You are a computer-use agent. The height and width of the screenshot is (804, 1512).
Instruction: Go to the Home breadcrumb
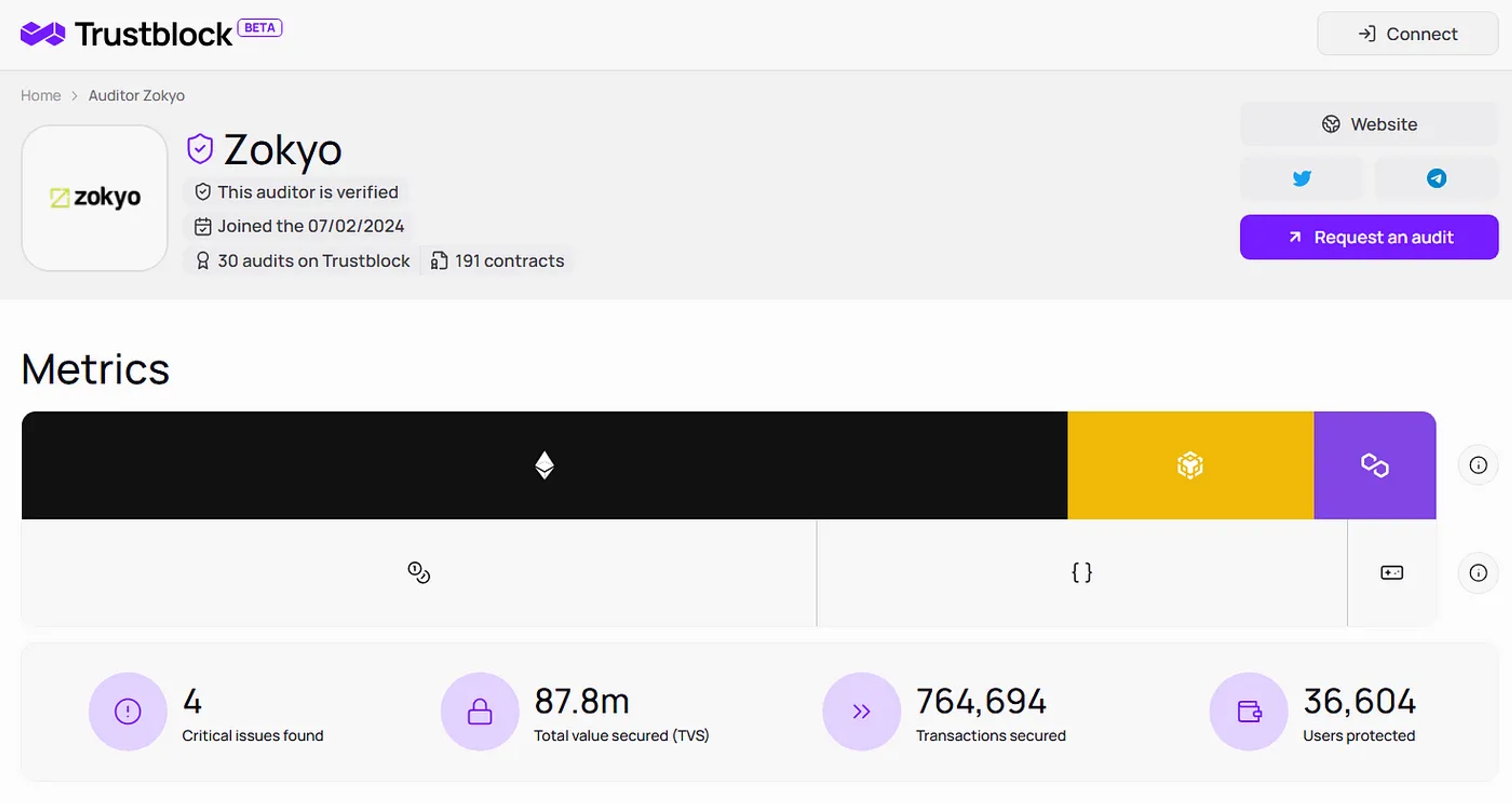click(x=41, y=95)
